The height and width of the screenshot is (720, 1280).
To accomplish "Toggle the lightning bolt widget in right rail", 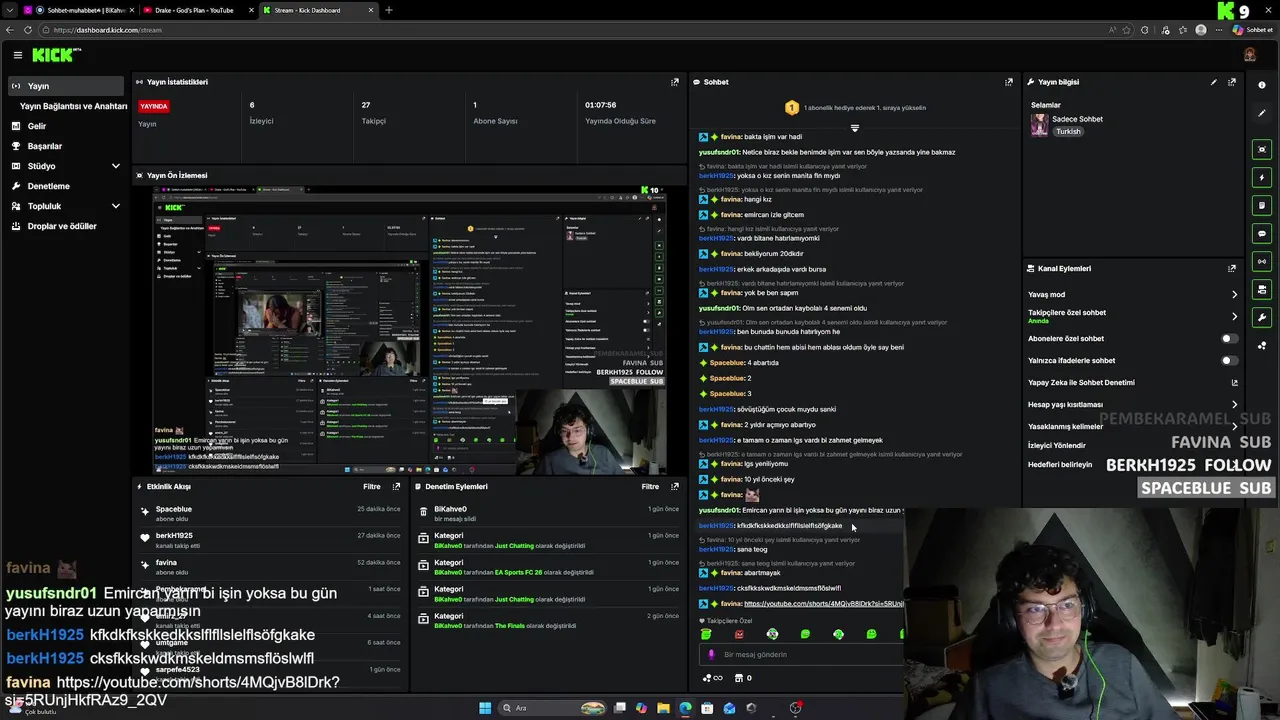I will tap(1262, 177).
